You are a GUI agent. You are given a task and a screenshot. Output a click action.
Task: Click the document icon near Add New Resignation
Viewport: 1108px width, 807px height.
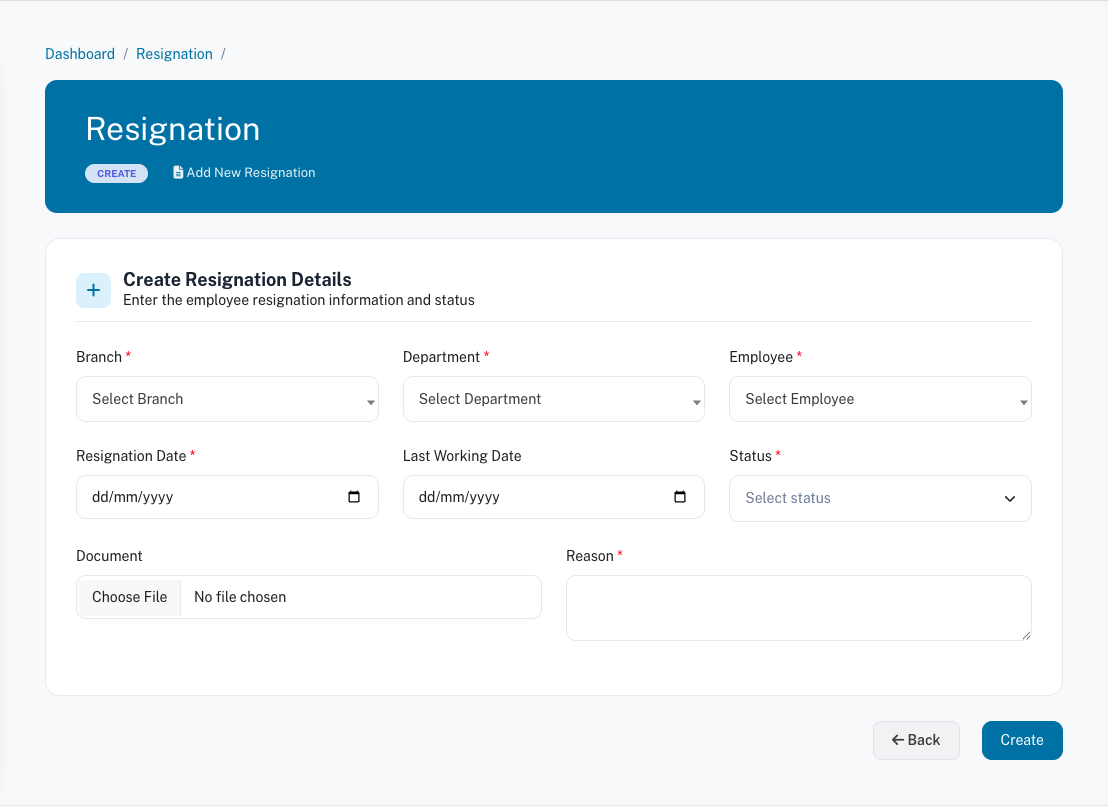coord(178,173)
